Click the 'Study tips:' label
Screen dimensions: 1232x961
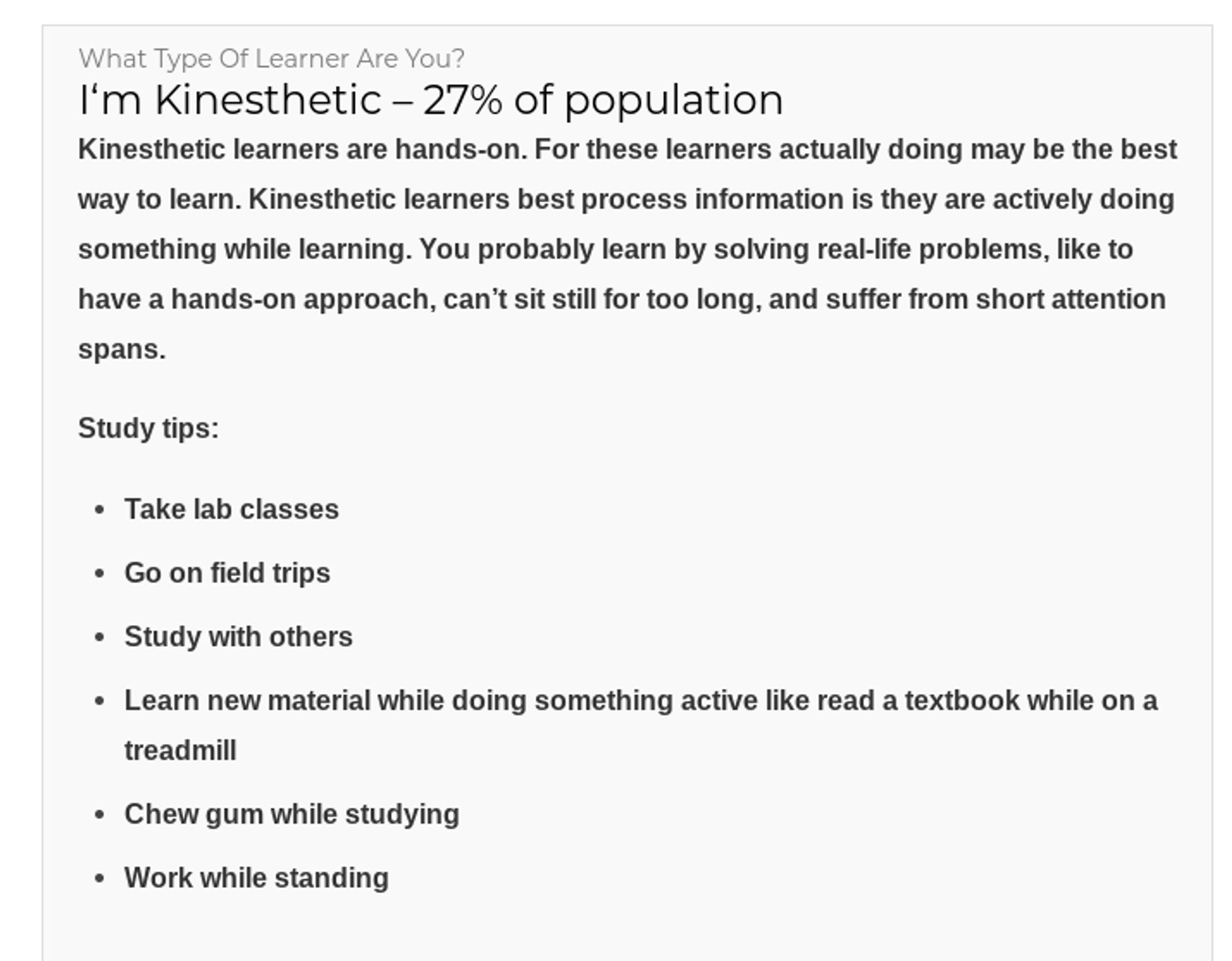(x=148, y=429)
